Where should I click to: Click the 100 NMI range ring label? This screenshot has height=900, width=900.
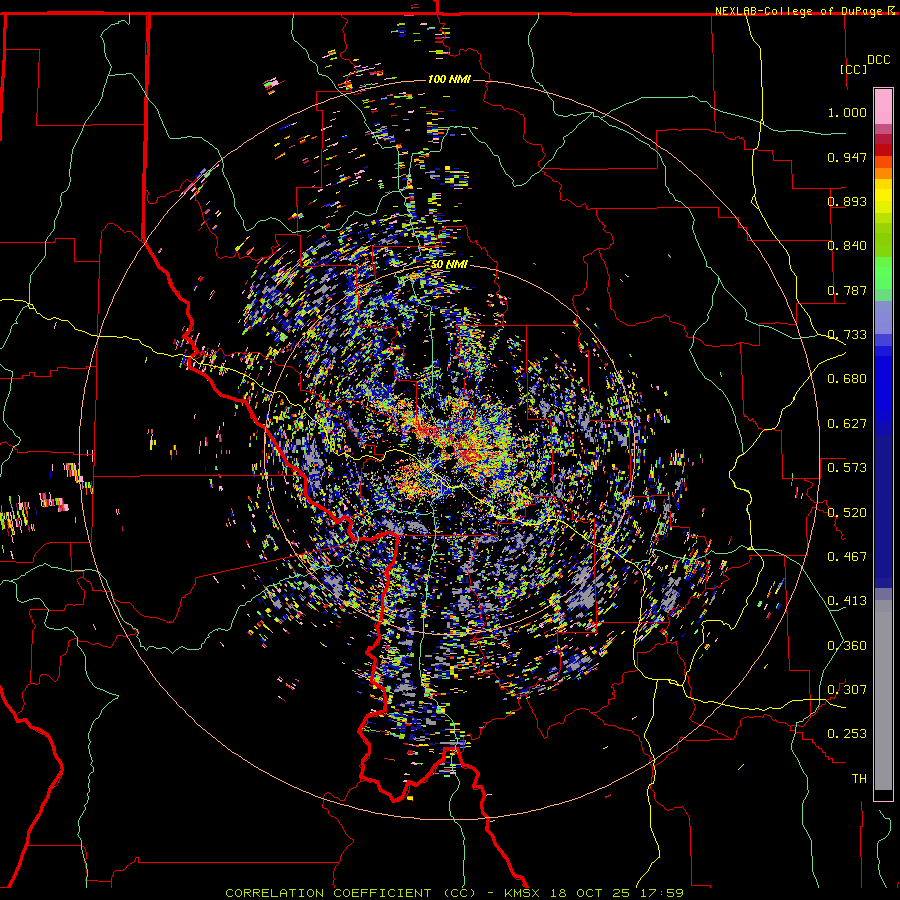coord(449,79)
